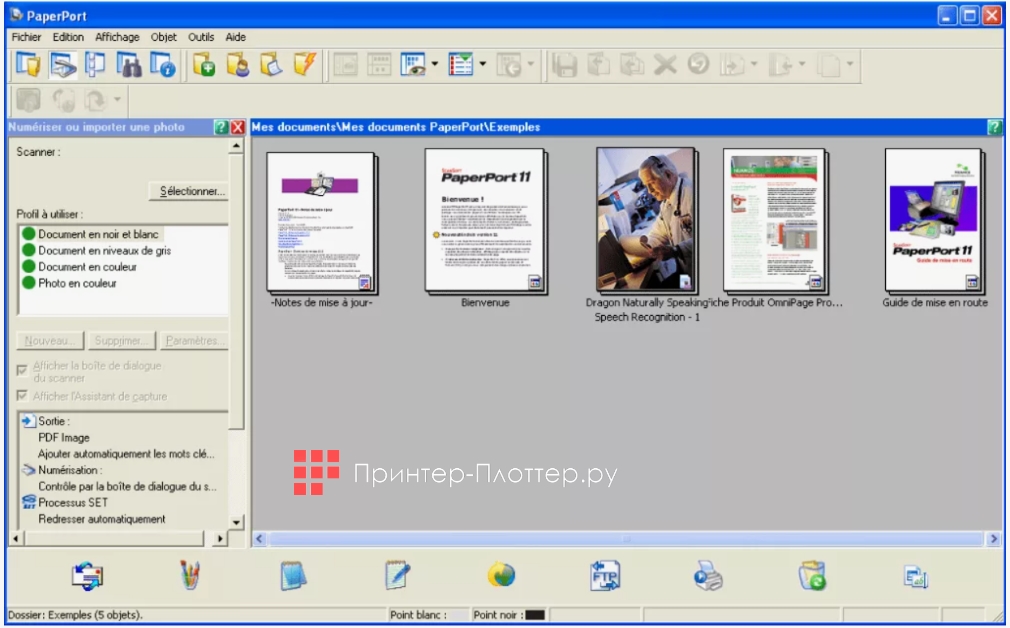Open the Outils menu
Viewport: 1010px width, 628px height.
tap(201, 37)
